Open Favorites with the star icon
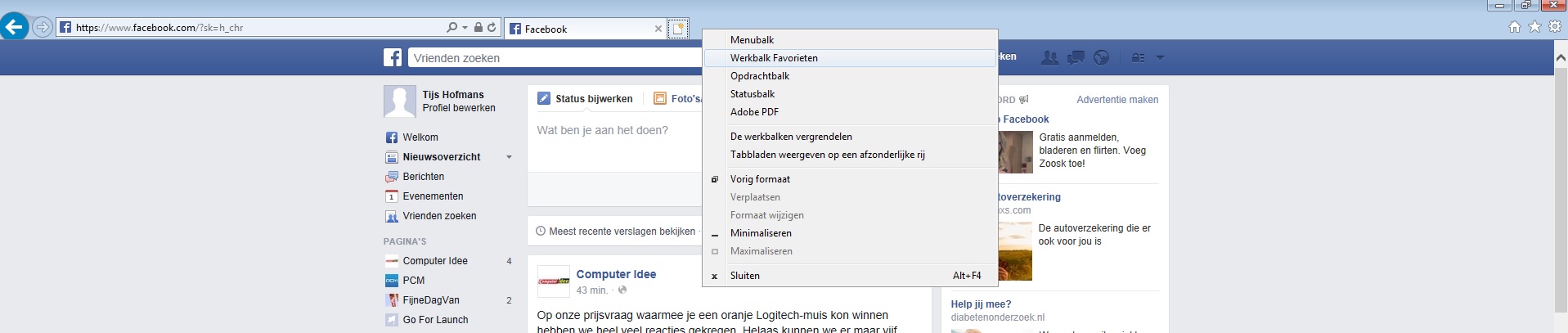 point(1534,27)
